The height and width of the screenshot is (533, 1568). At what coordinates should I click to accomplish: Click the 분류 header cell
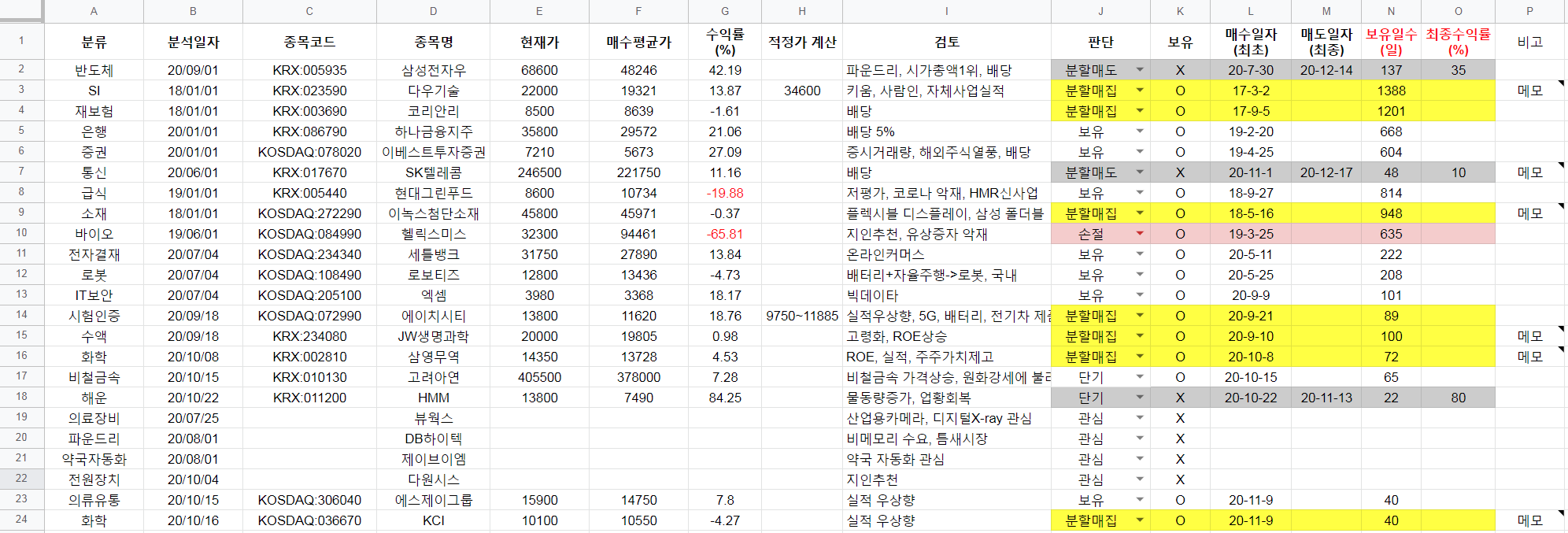click(x=94, y=42)
